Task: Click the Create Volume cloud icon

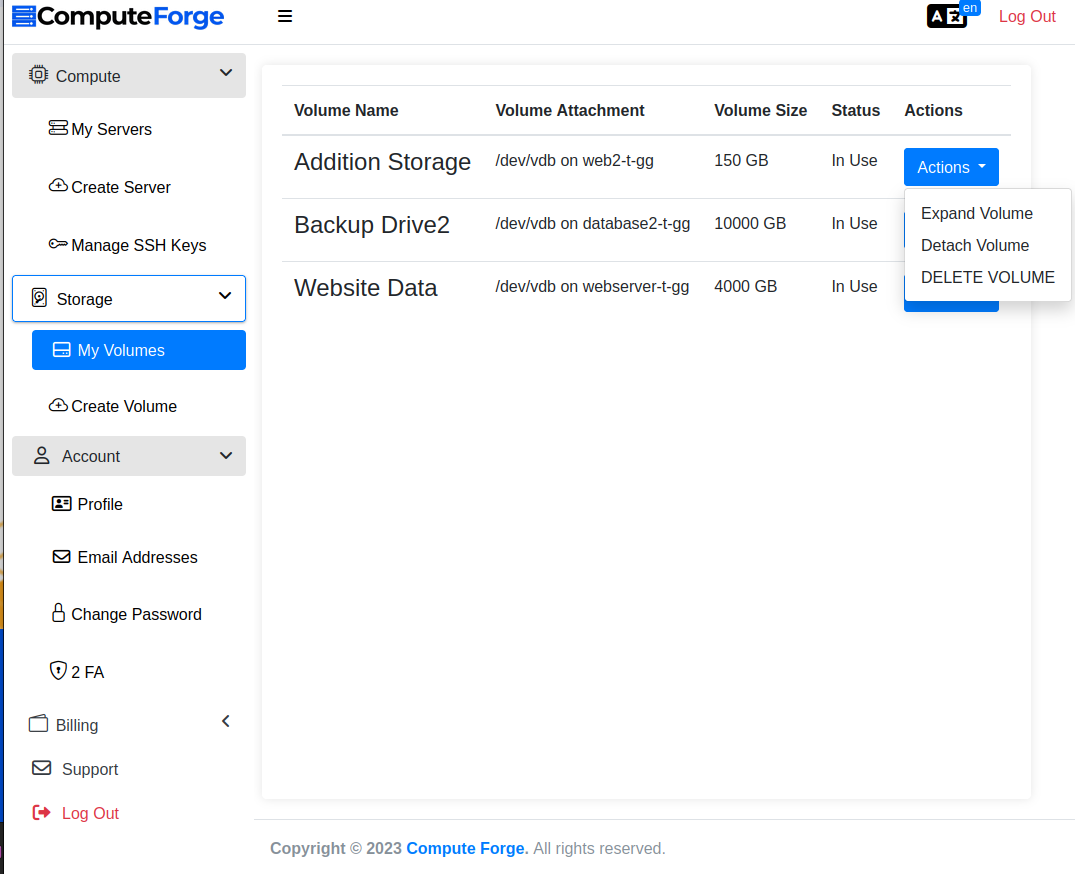Action: (58, 405)
